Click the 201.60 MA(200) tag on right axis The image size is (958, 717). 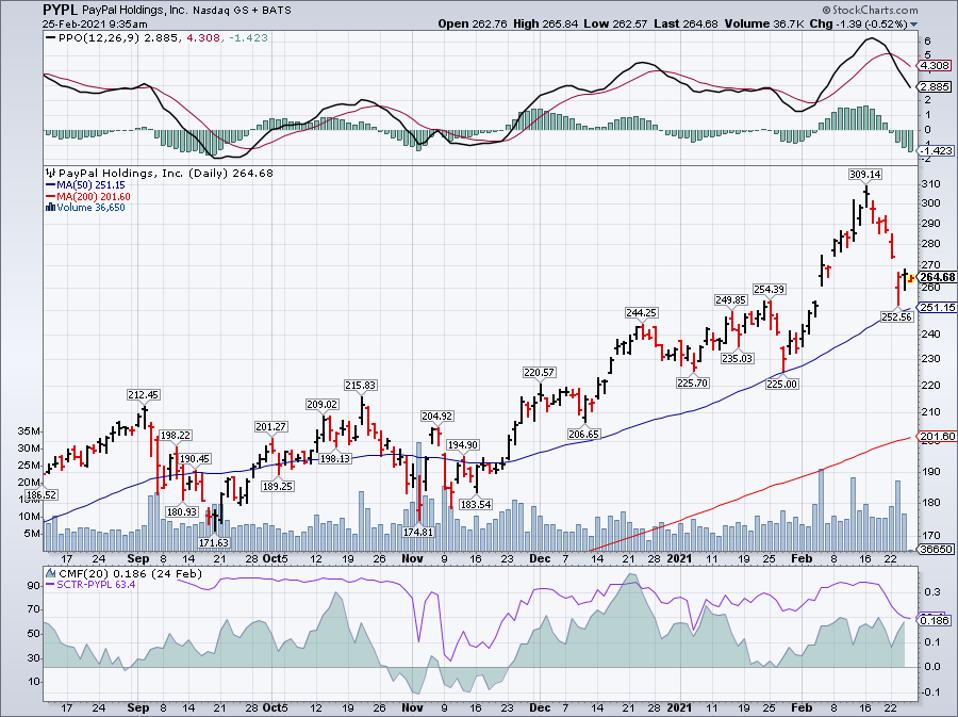(937, 436)
